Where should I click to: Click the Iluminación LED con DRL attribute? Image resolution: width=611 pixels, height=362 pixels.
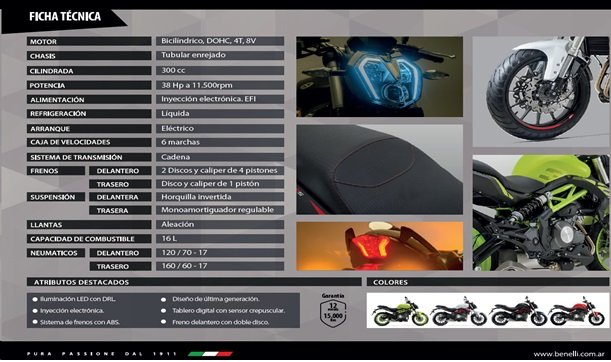click(78, 299)
